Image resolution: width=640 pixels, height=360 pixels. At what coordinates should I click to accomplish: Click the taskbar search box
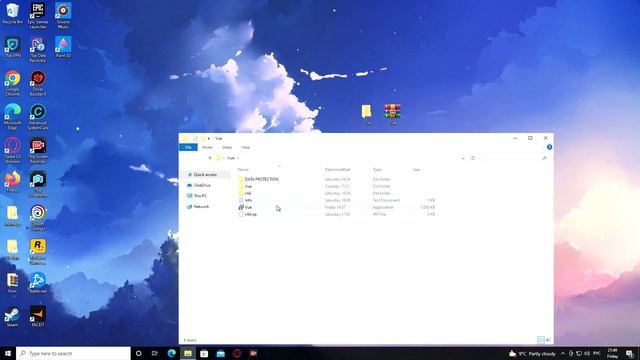73,353
